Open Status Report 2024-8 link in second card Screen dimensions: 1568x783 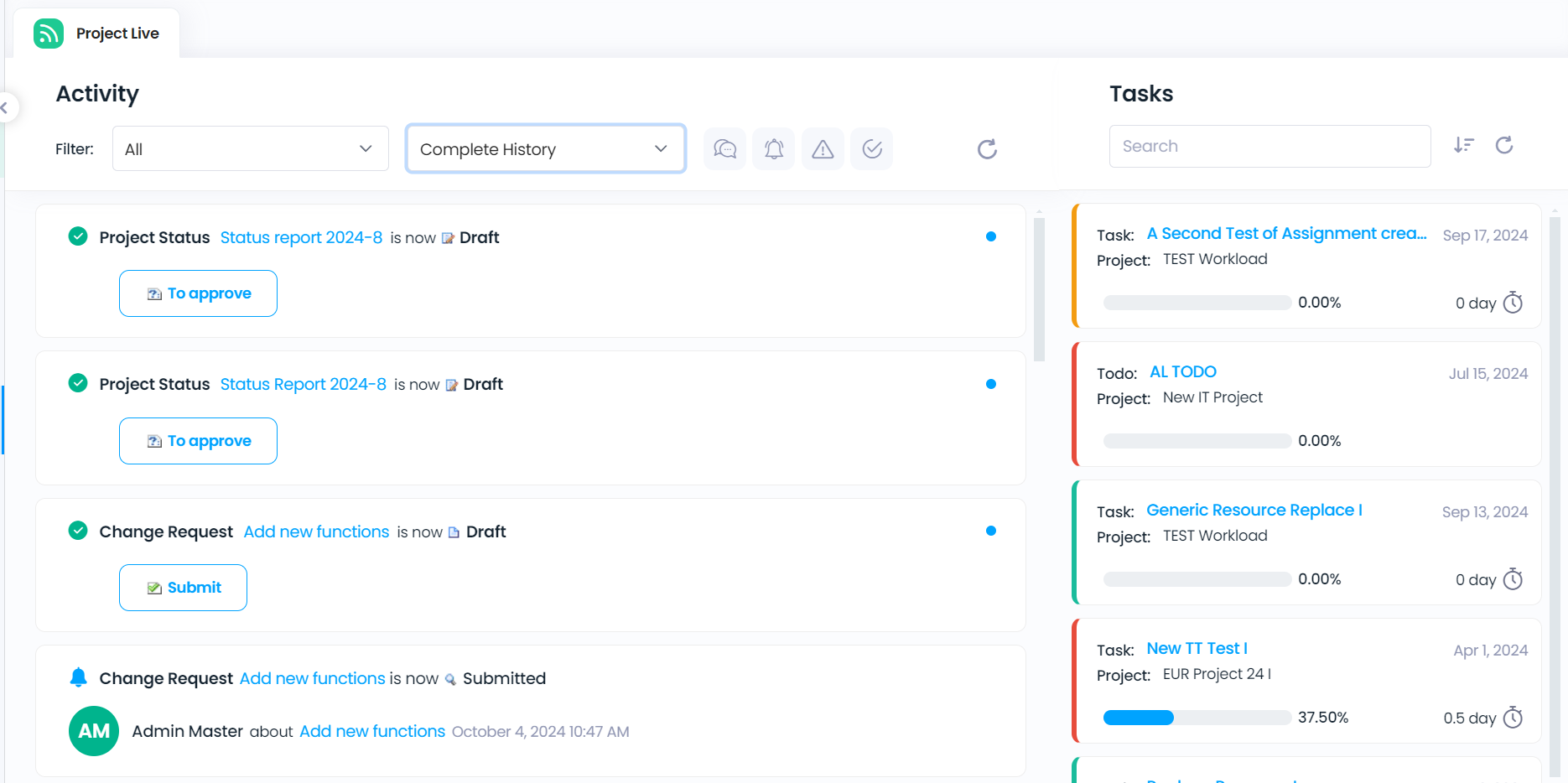click(303, 384)
